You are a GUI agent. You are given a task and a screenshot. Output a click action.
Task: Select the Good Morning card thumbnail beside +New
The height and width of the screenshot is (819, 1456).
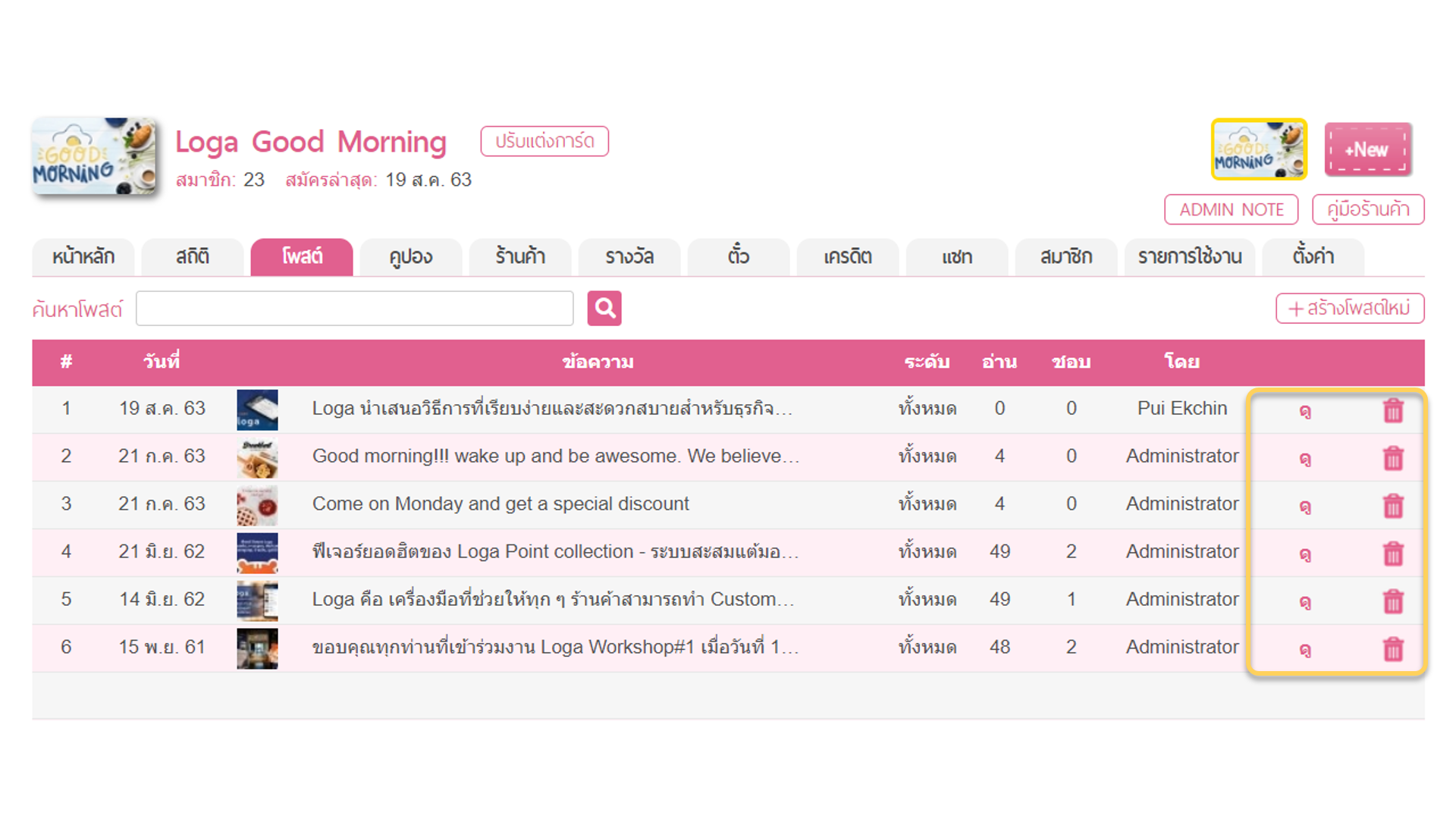[1259, 149]
